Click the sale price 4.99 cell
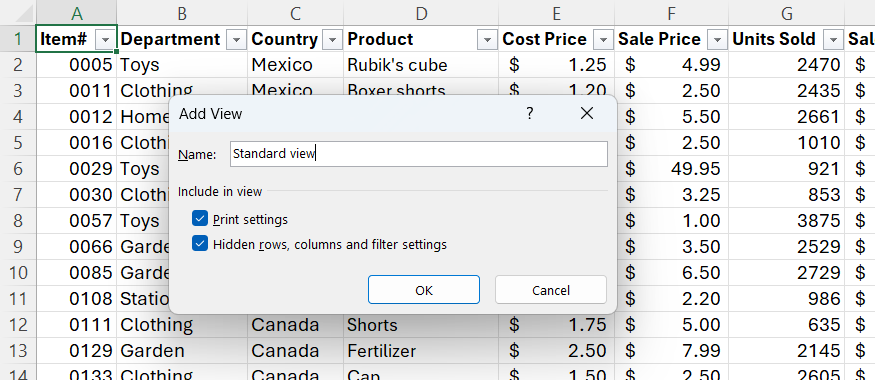This screenshot has width=875, height=380. (671, 65)
